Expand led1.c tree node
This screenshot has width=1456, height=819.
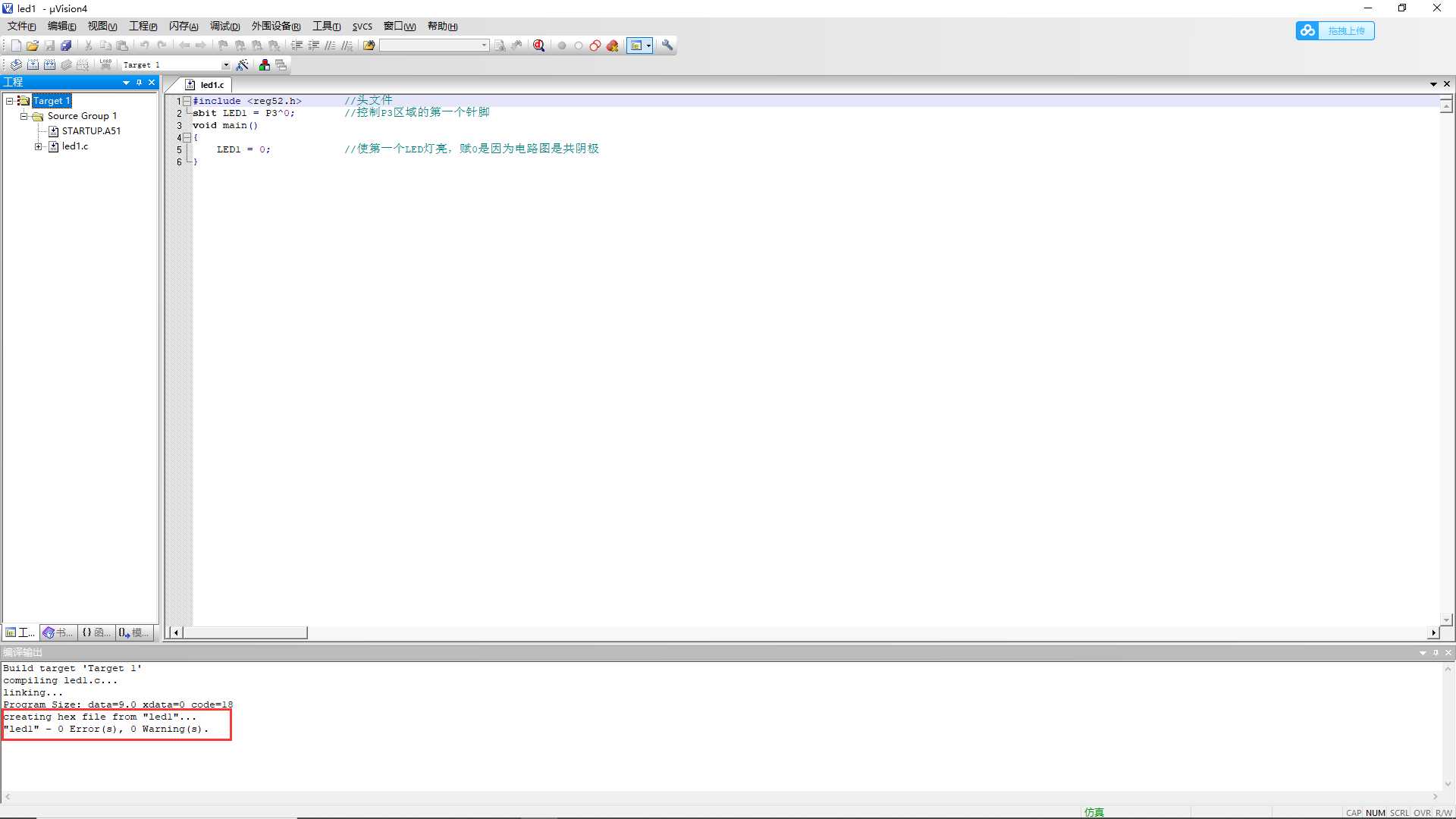38,146
